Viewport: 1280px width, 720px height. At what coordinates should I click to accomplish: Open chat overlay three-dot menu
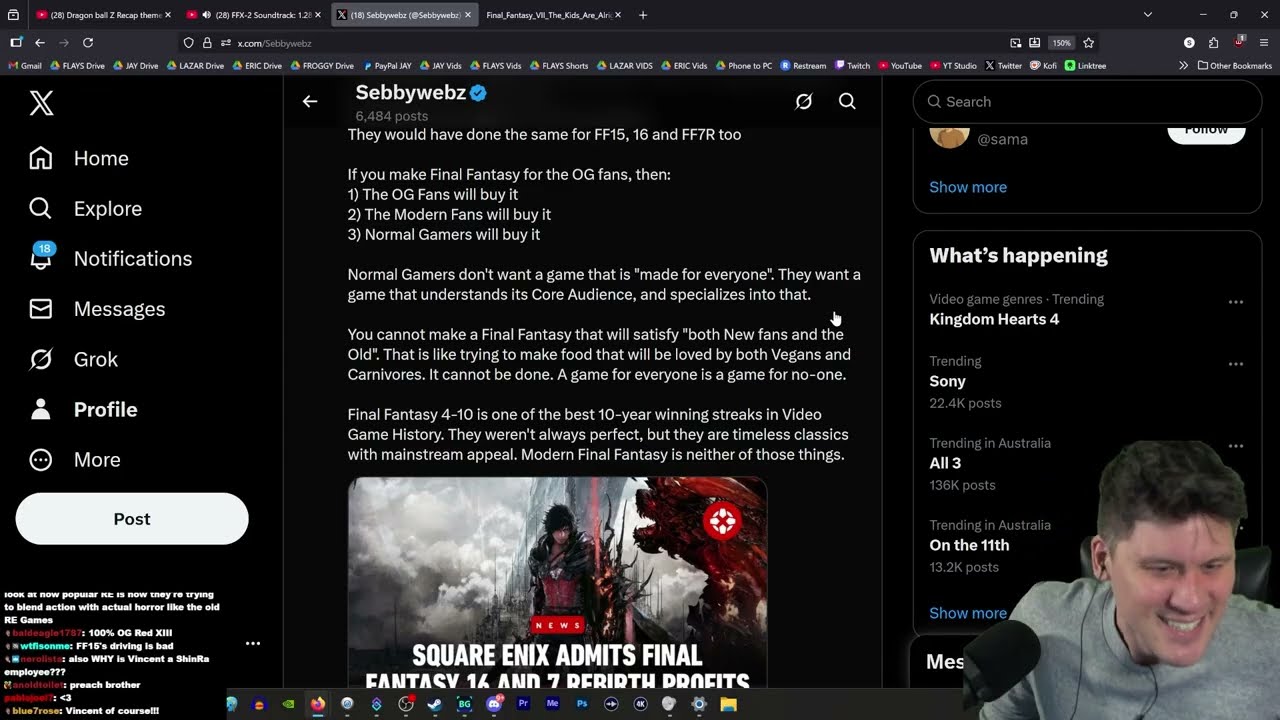[253, 644]
